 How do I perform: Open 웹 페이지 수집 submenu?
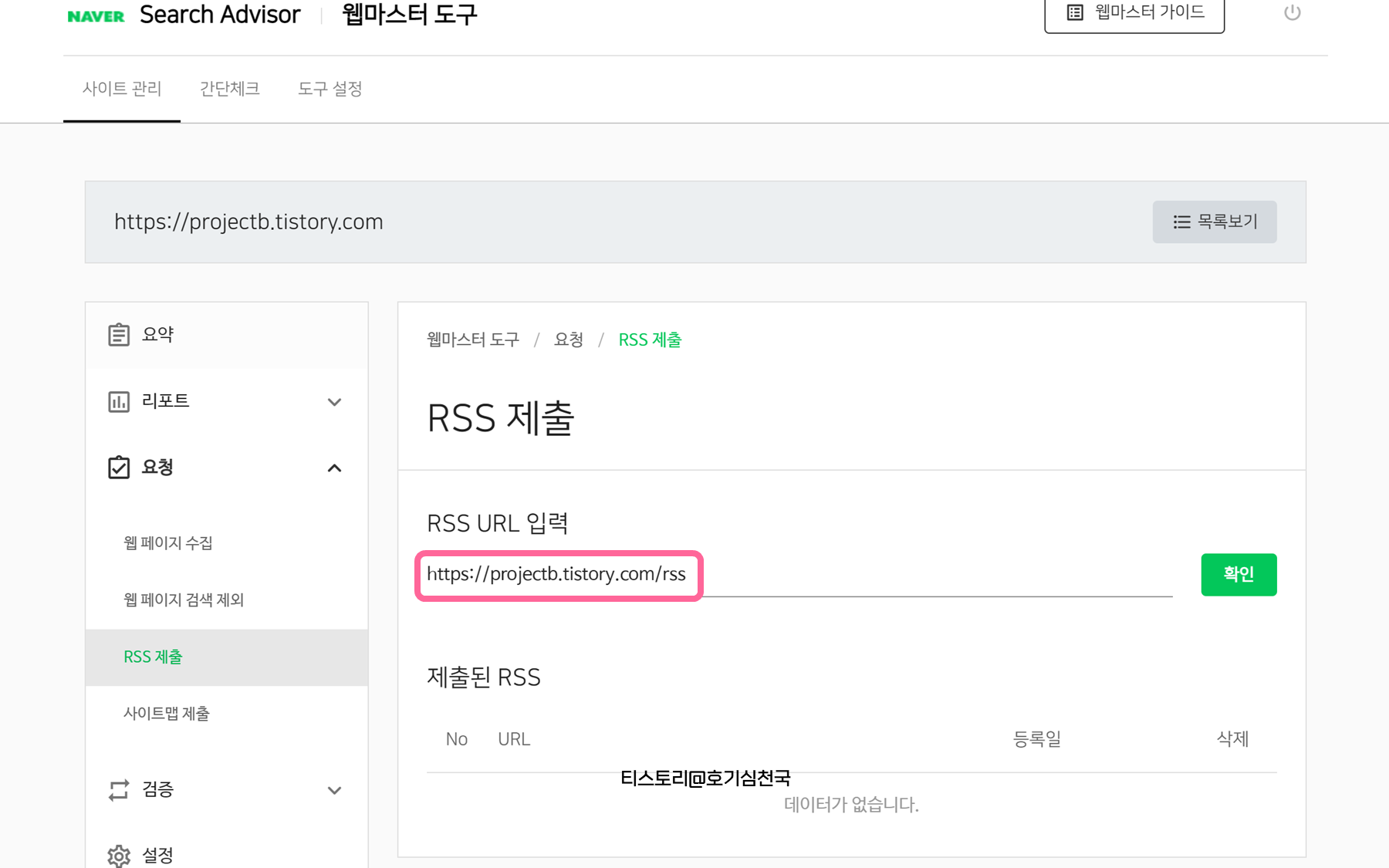168,543
